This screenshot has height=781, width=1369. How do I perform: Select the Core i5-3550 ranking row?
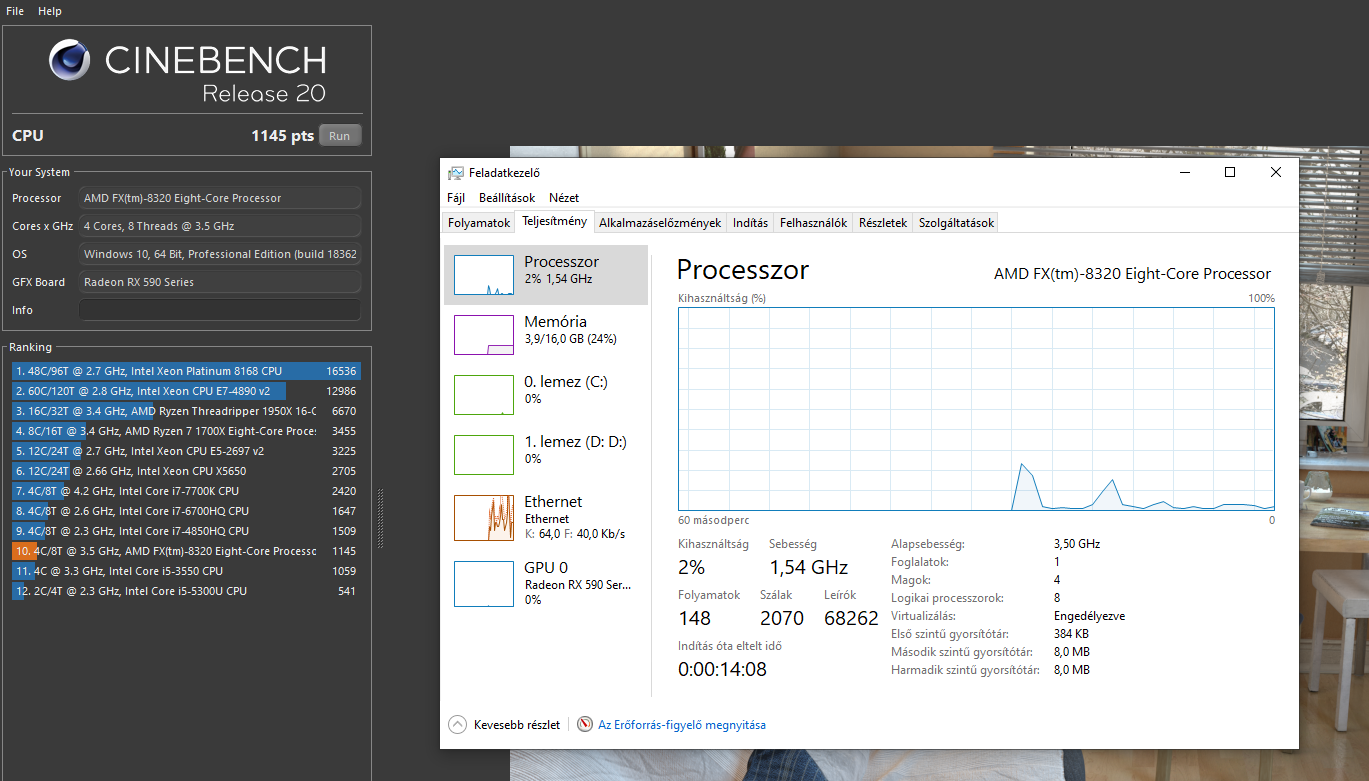[186, 571]
